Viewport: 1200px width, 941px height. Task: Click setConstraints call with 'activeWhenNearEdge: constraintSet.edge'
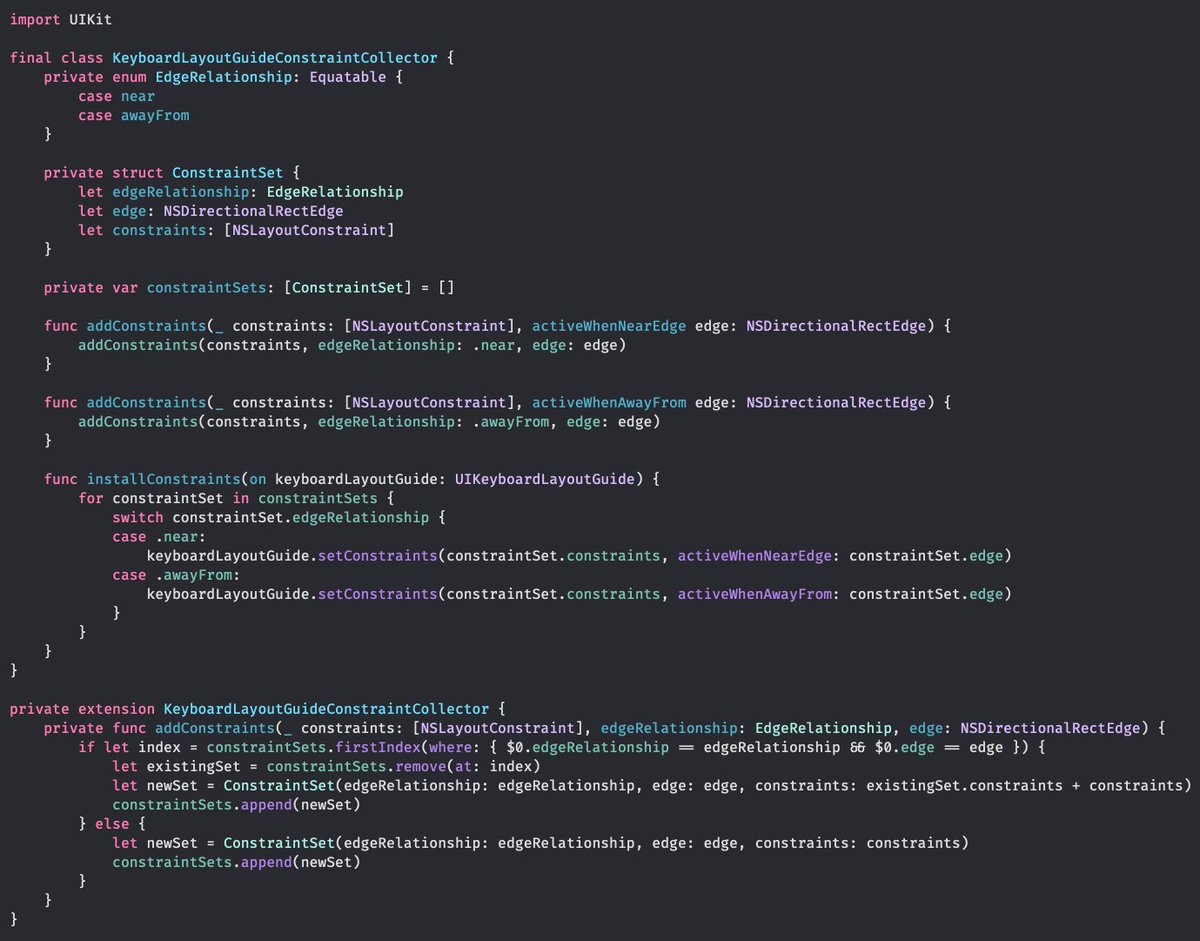(579, 555)
